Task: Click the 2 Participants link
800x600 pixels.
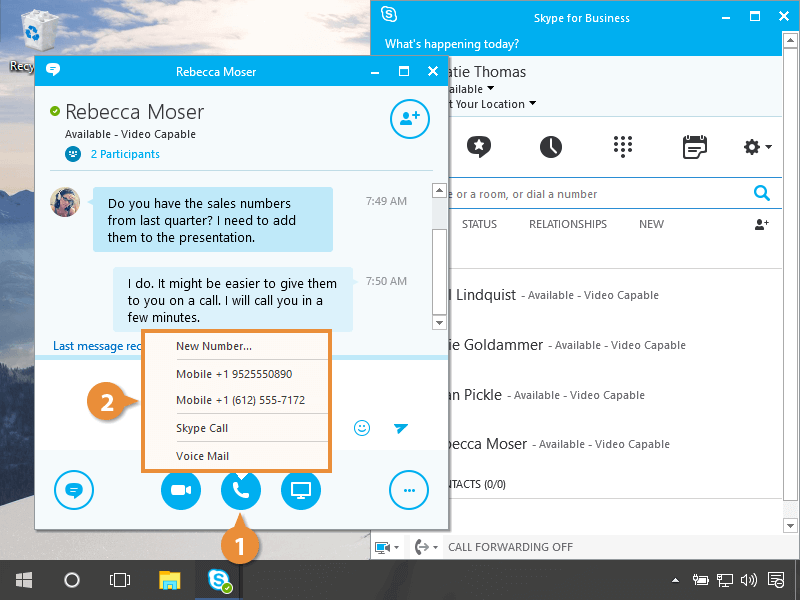Action: coord(124,154)
